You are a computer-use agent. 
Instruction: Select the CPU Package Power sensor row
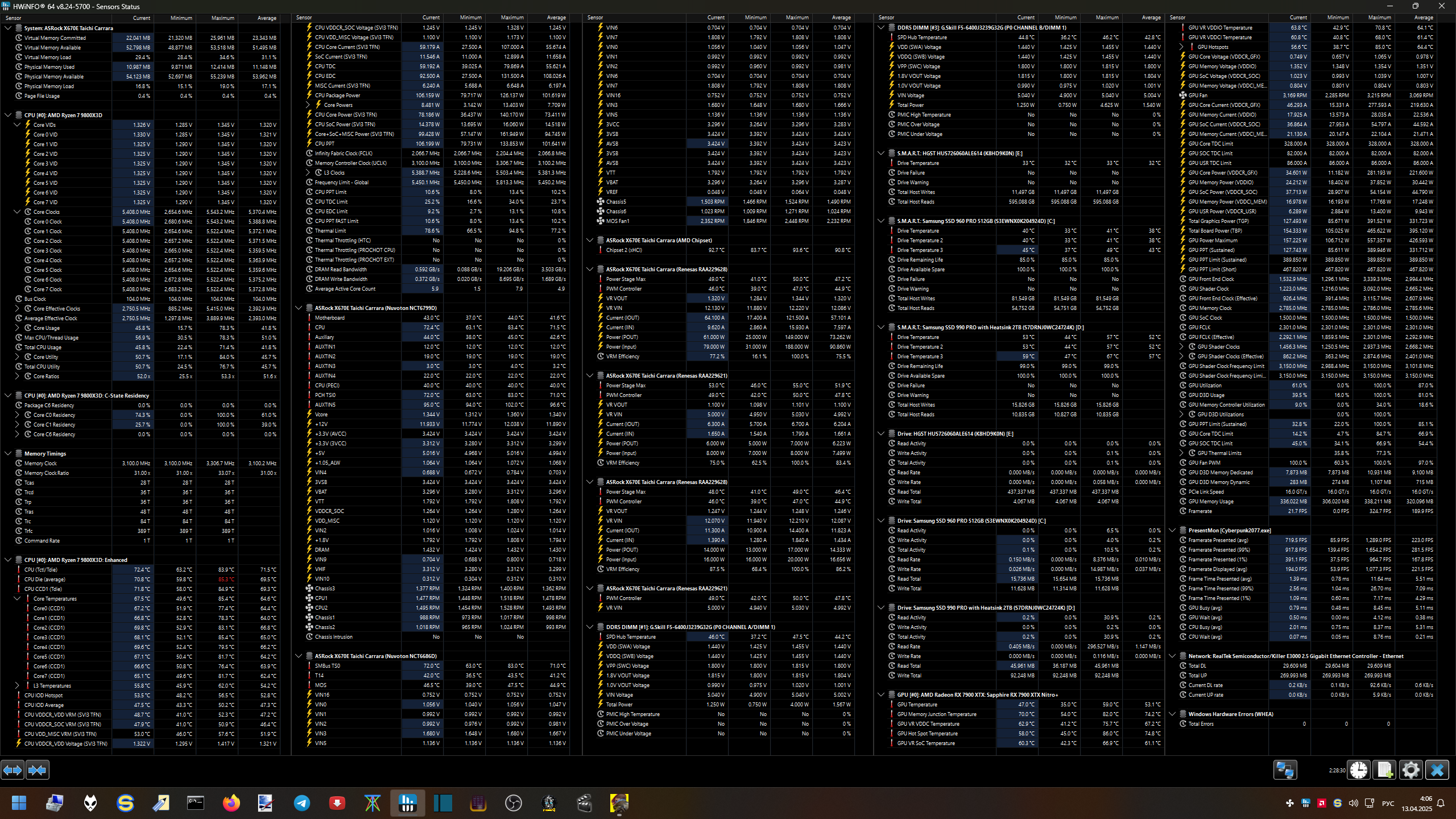(337, 95)
